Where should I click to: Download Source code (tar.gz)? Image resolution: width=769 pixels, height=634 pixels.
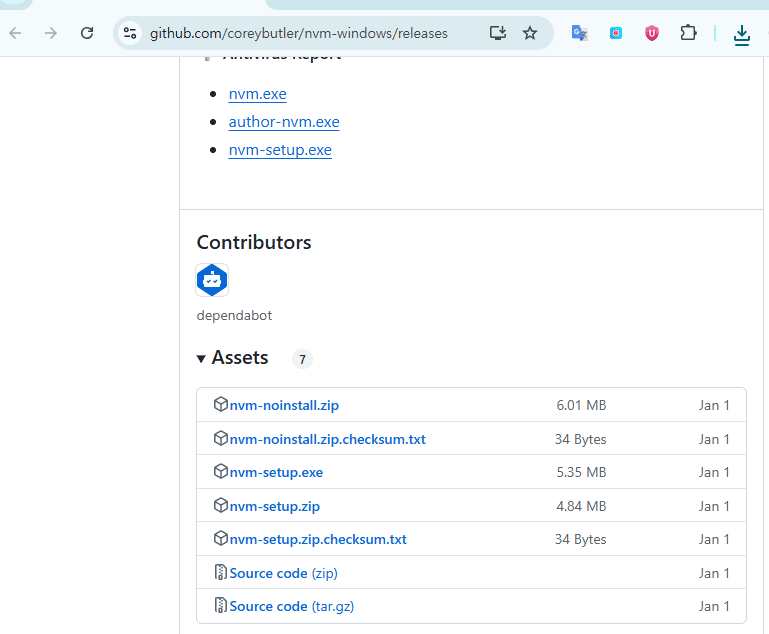coord(292,607)
